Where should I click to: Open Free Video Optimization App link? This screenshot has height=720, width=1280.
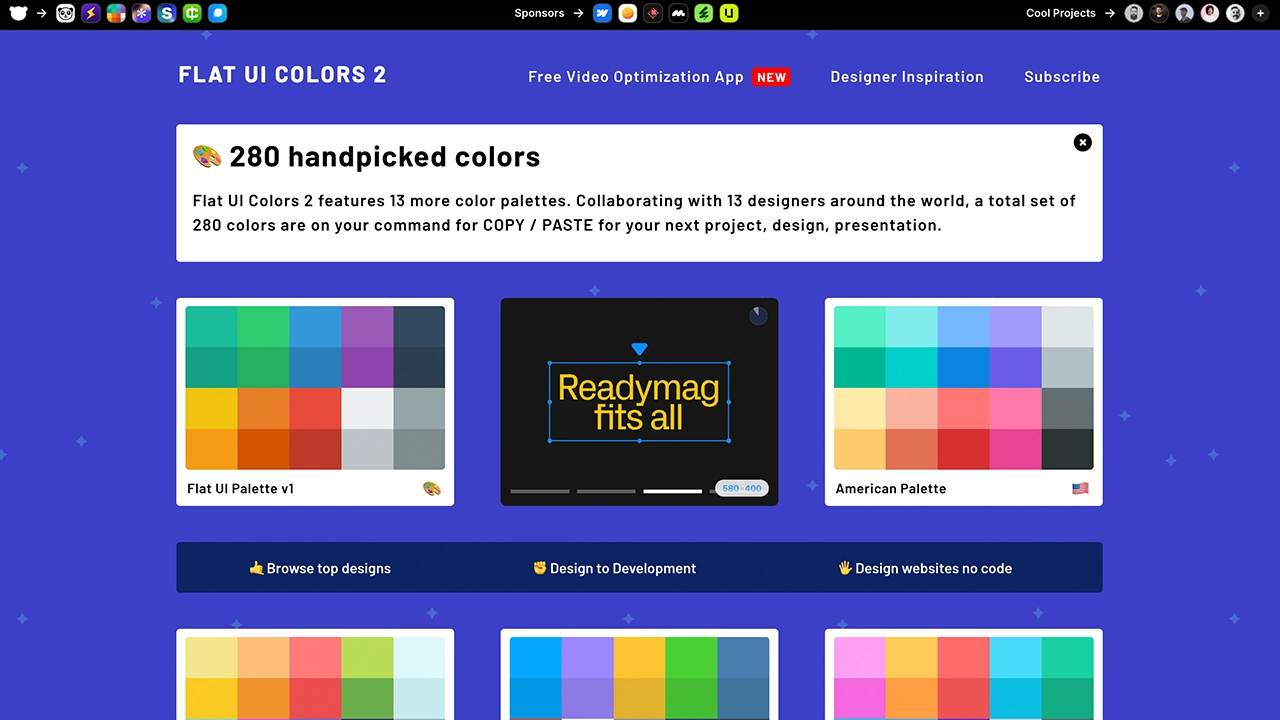point(636,77)
